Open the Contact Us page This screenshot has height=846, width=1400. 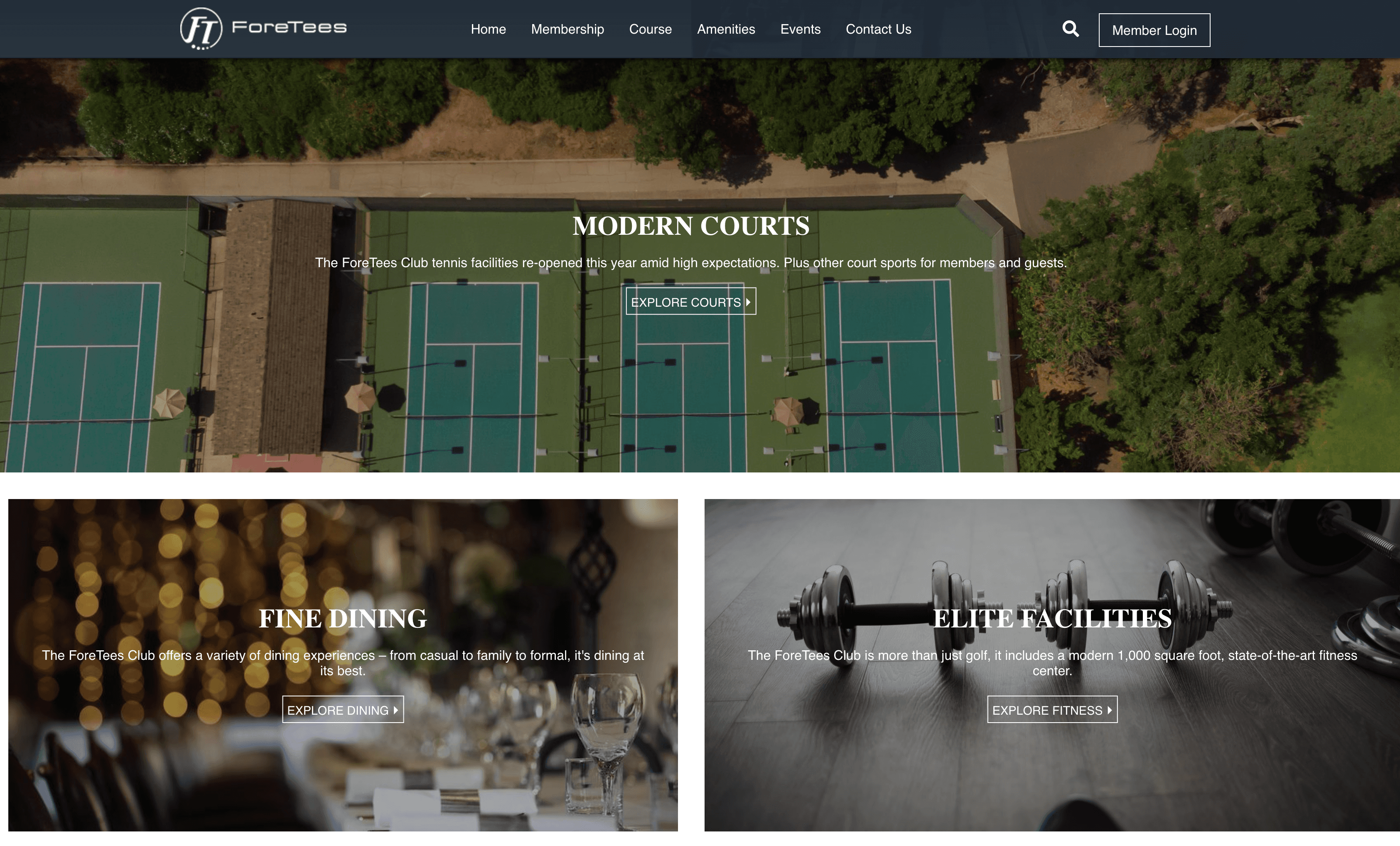[x=878, y=29]
